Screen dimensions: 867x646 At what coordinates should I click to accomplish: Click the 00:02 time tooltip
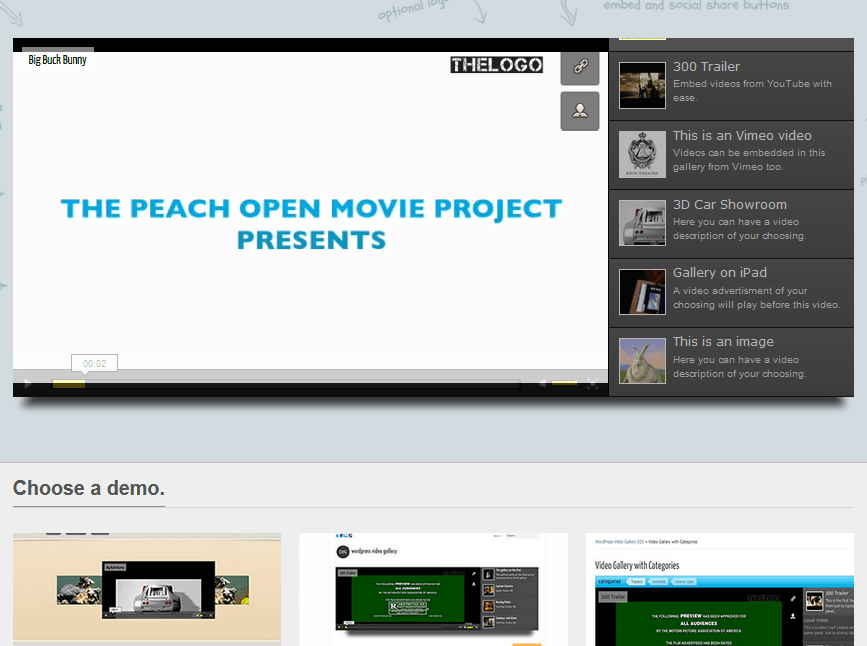click(95, 363)
